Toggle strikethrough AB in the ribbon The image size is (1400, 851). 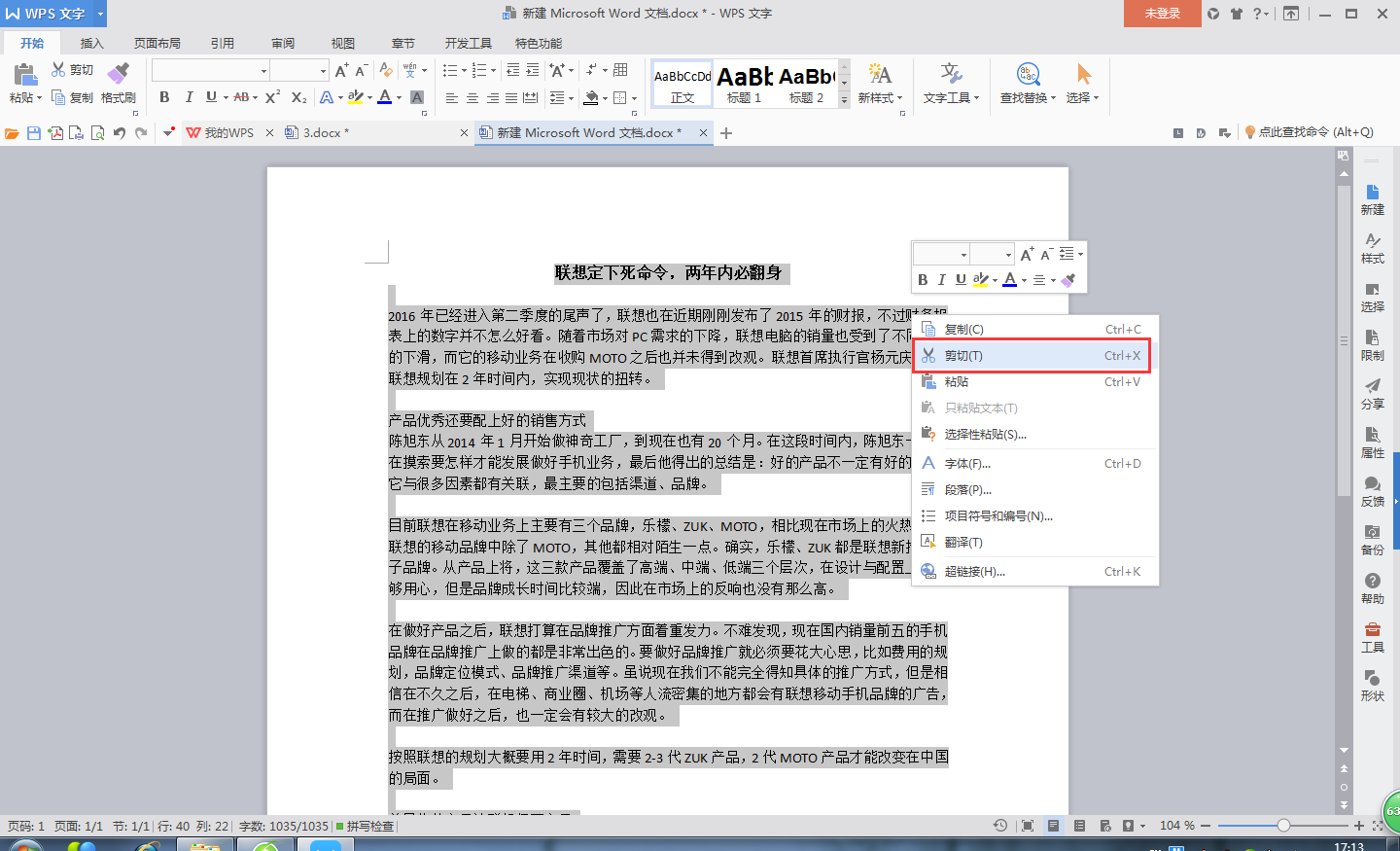pos(241,97)
